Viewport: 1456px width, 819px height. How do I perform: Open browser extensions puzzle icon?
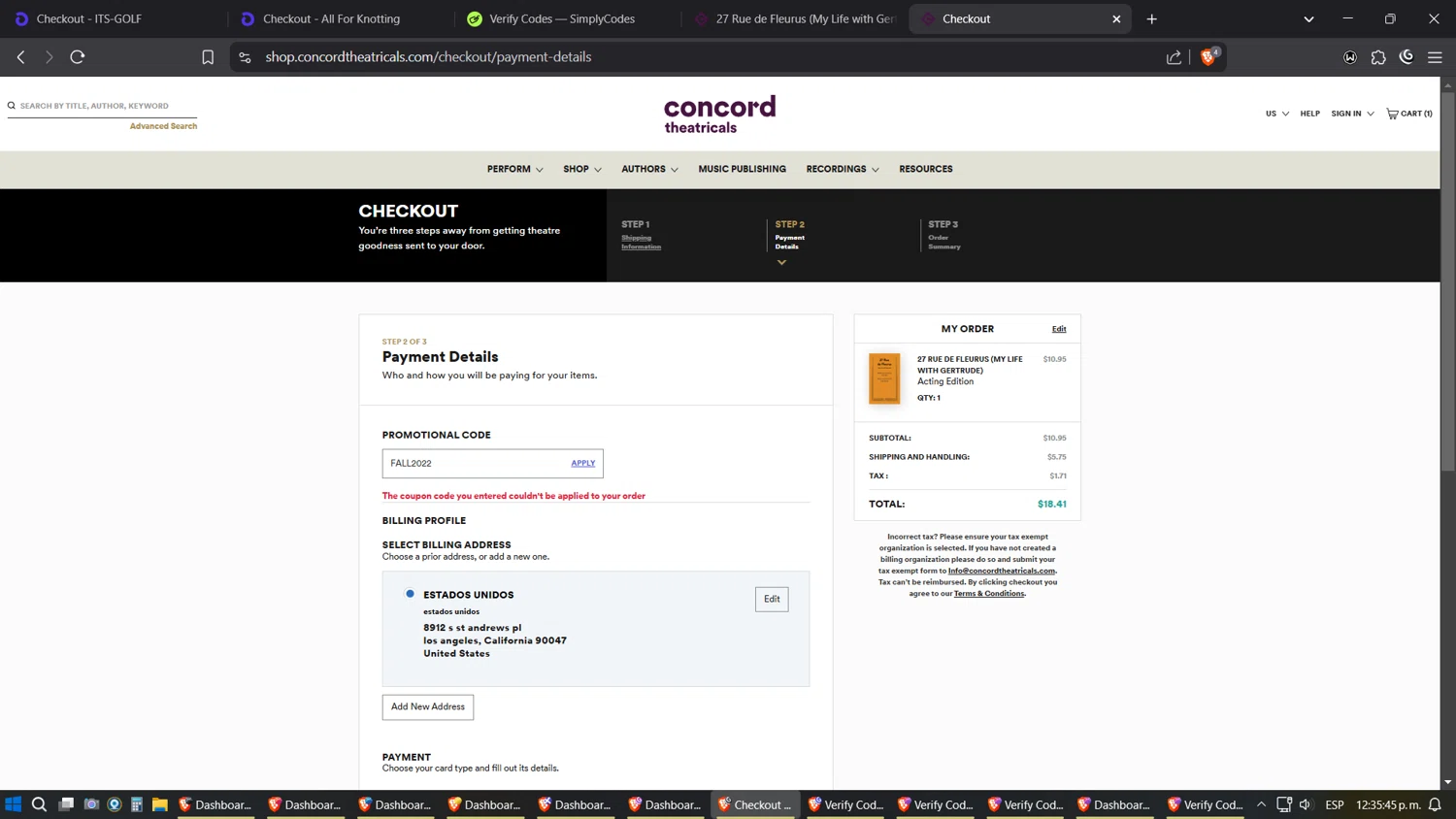[x=1378, y=57]
